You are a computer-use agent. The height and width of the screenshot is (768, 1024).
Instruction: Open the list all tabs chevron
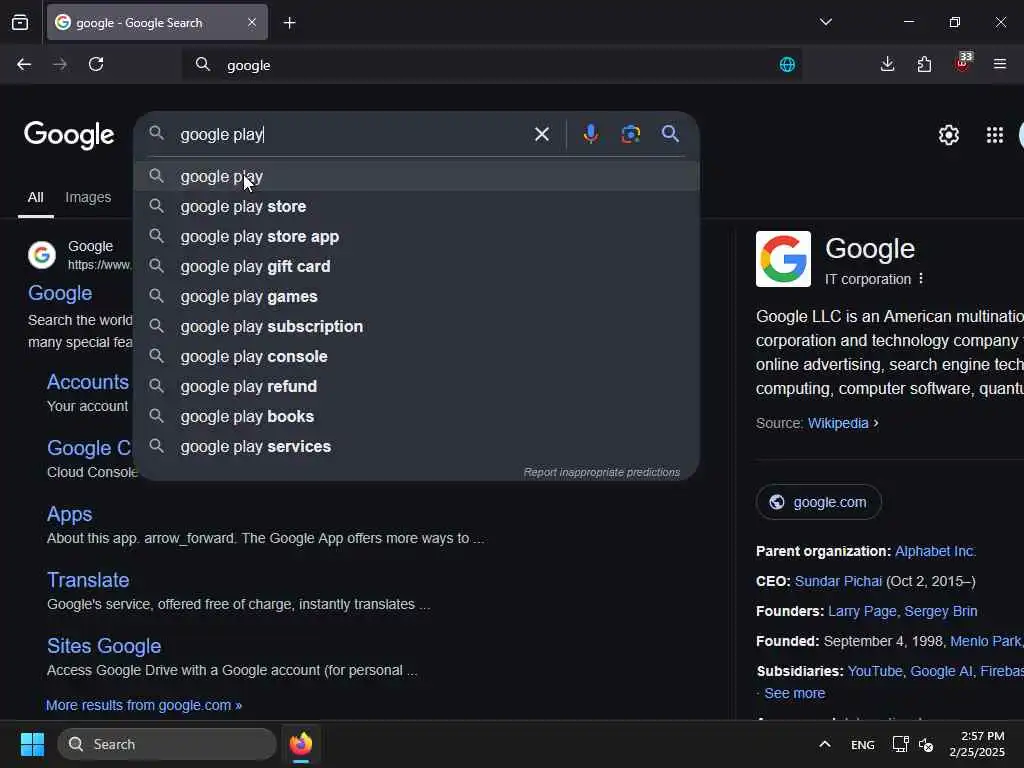coord(825,22)
